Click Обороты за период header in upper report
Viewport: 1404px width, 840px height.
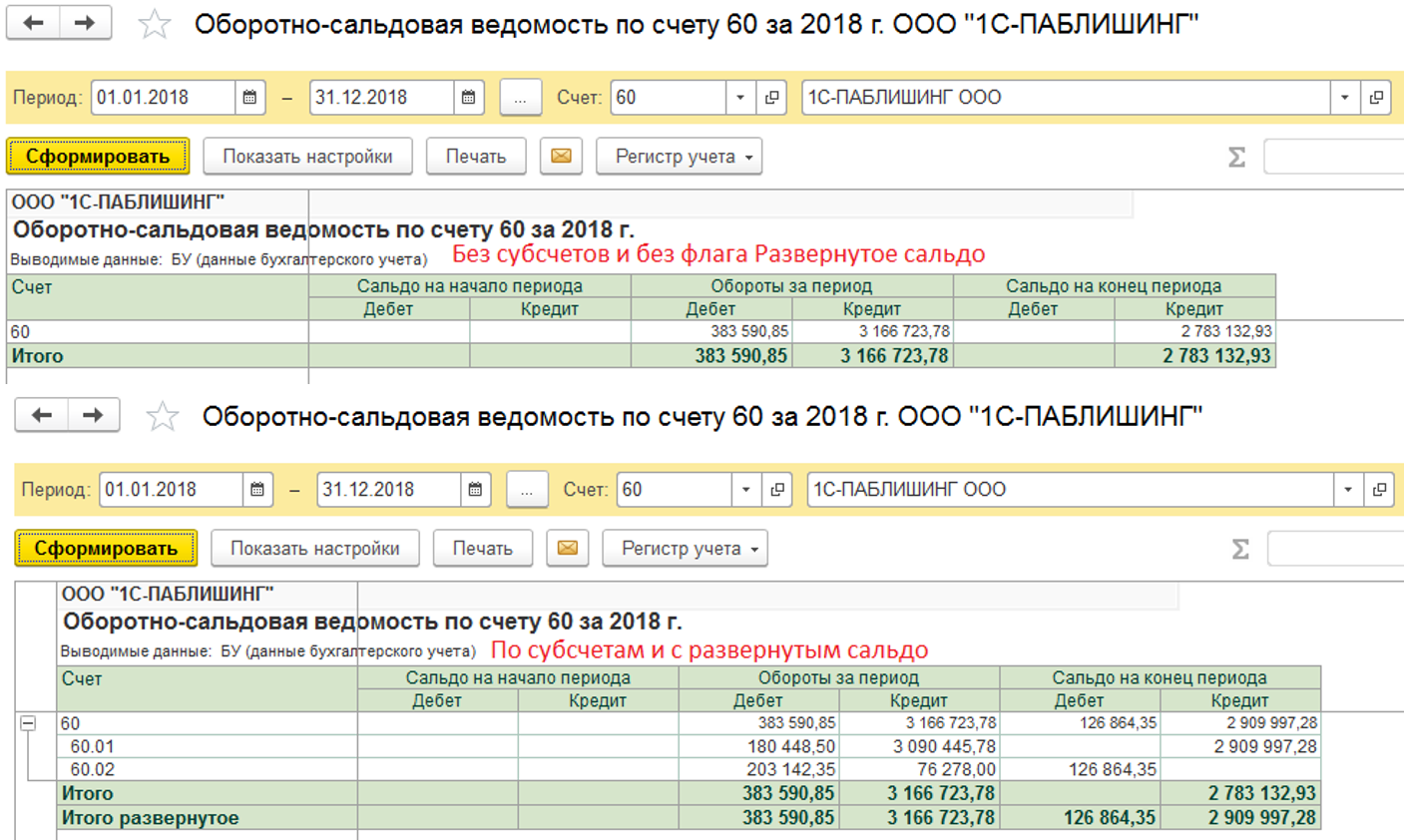pos(791,286)
